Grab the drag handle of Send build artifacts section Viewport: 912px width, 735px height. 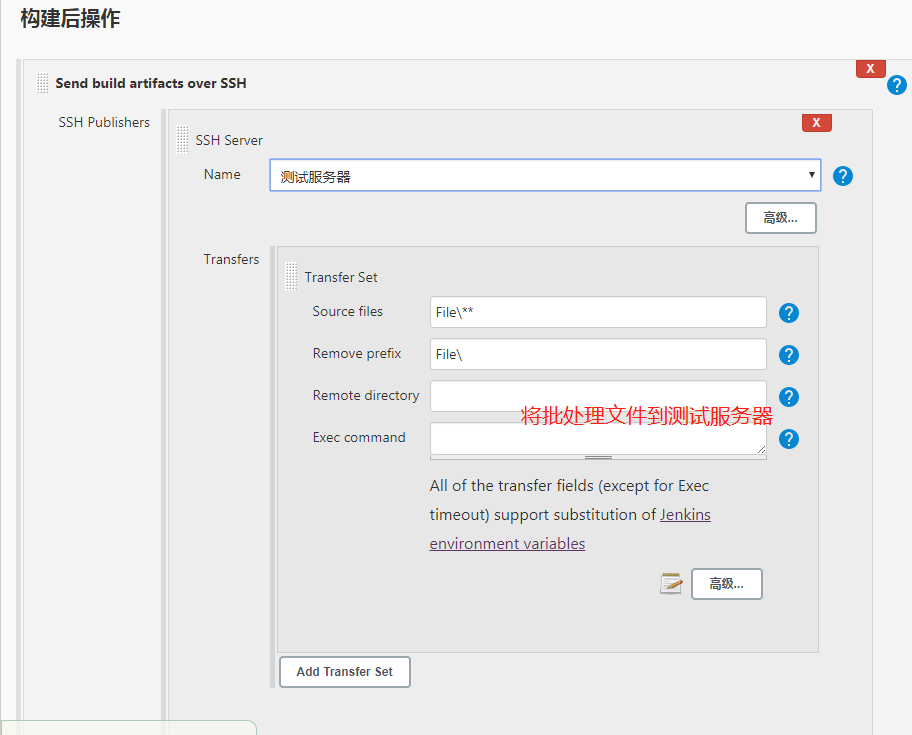point(42,83)
